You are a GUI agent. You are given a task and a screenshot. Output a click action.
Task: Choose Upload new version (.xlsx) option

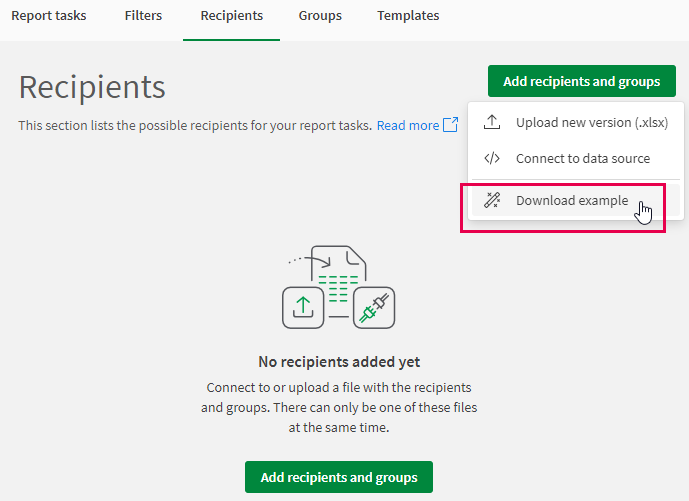tap(591, 123)
